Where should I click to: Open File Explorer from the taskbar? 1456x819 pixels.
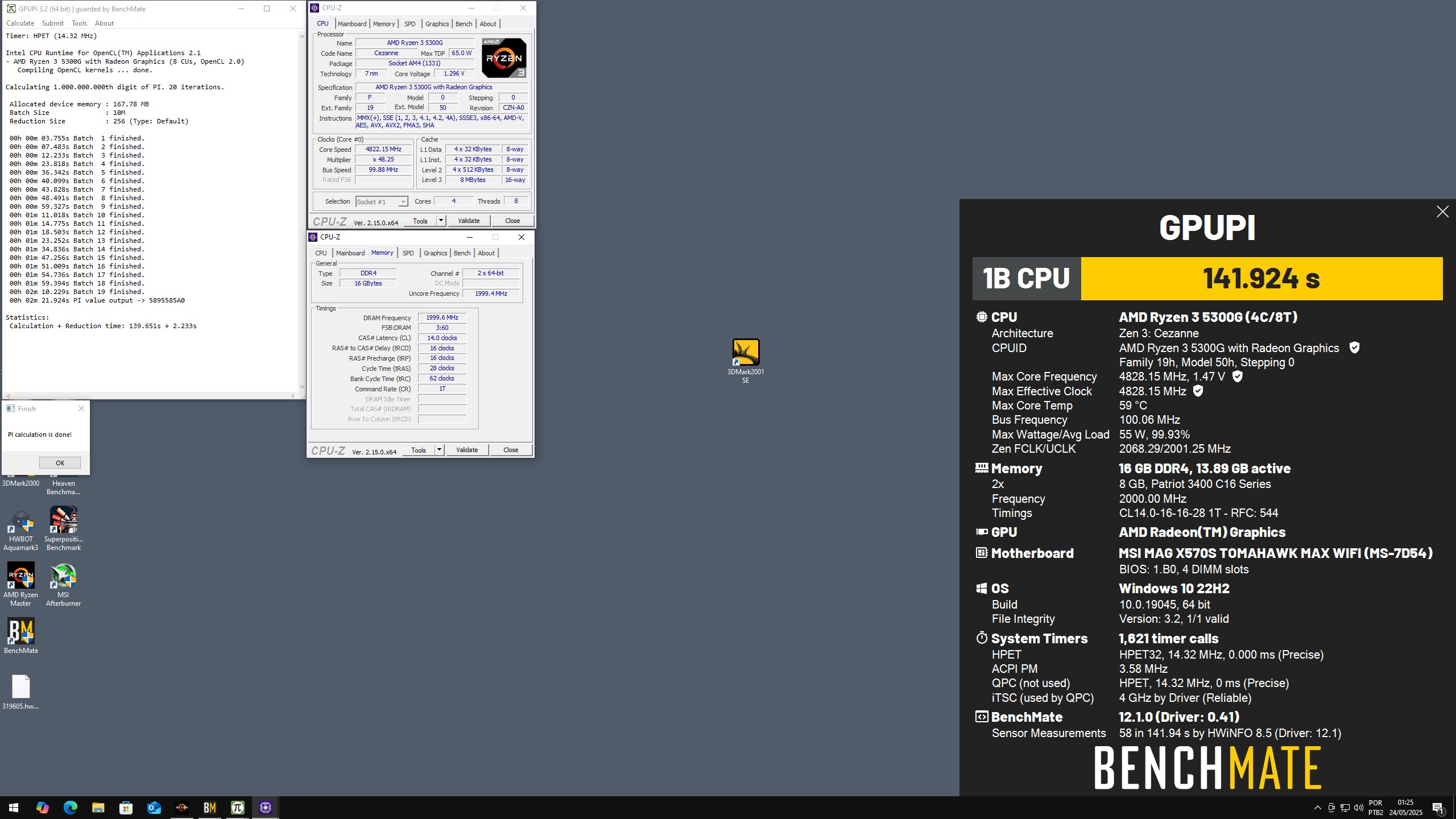click(98, 808)
